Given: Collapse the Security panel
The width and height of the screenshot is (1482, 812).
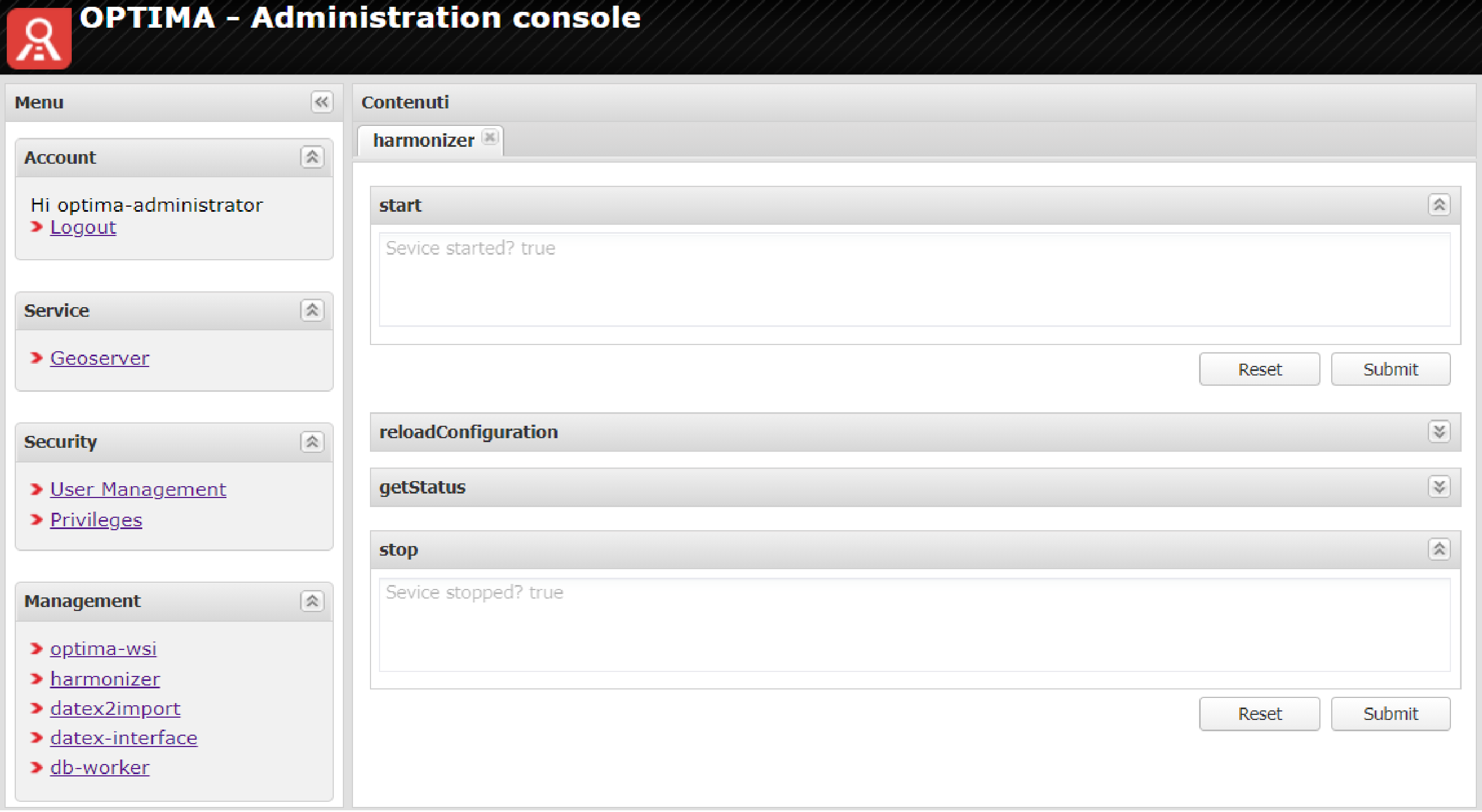Looking at the screenshot, I should coord(312,442).
